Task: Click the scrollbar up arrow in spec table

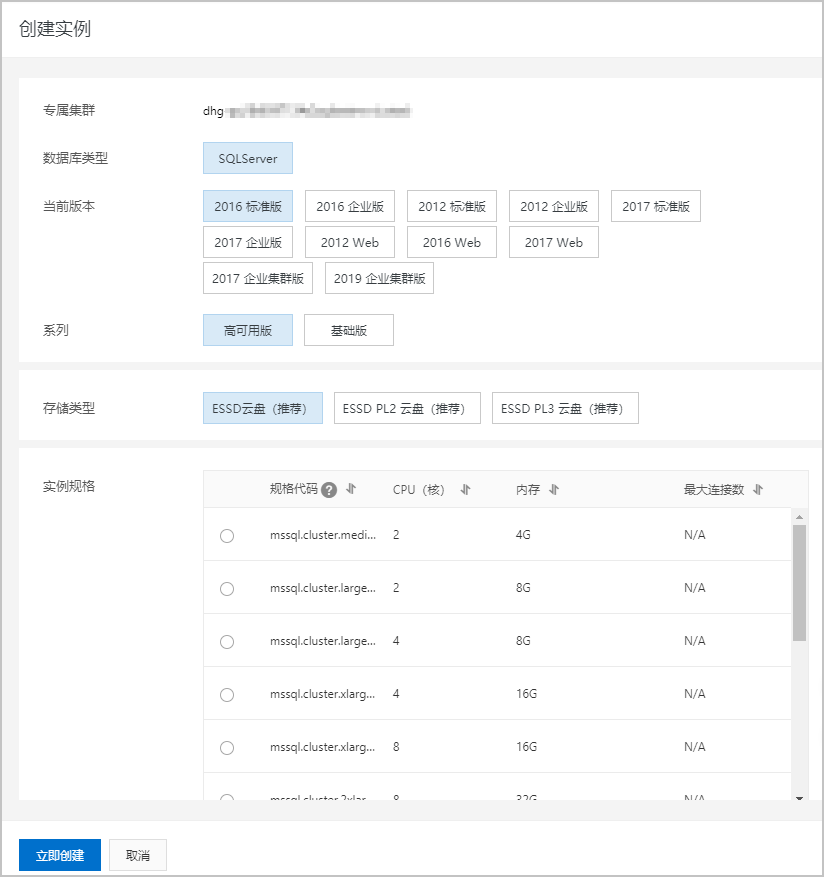Action: (x=799, y=517)
